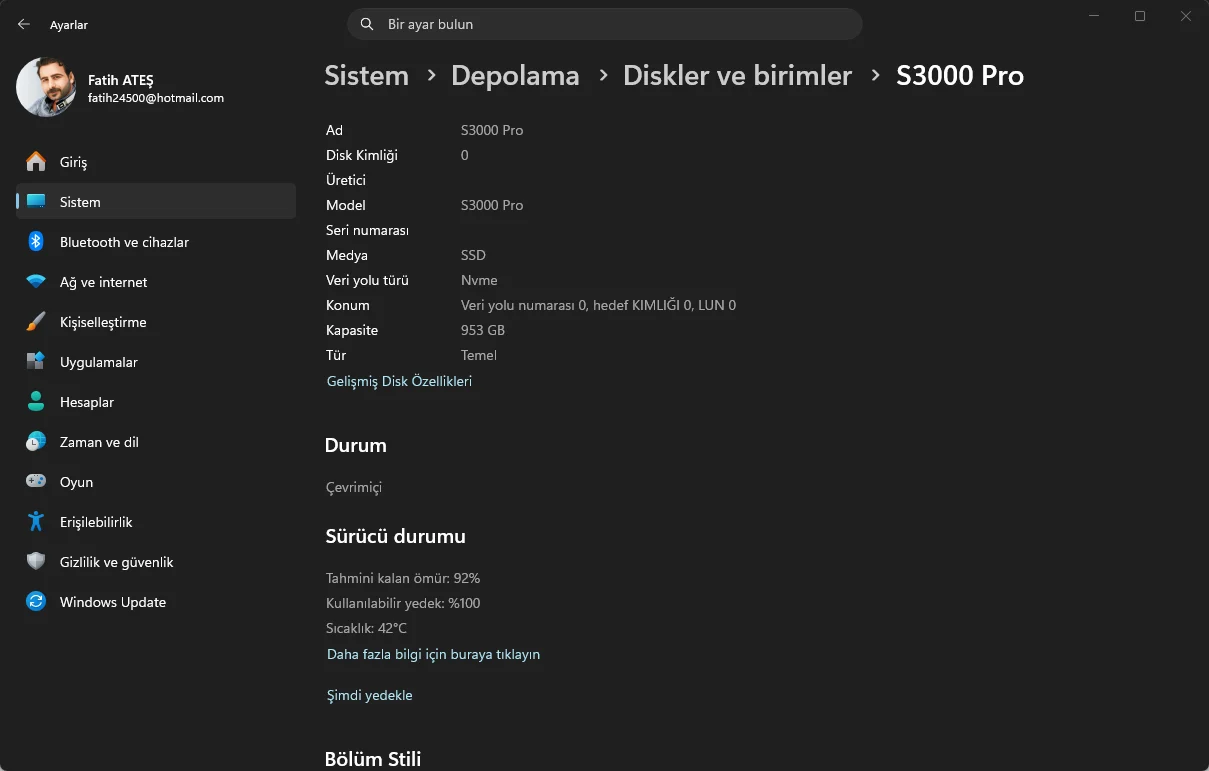Maximize the Ayarlar window

1140,16
